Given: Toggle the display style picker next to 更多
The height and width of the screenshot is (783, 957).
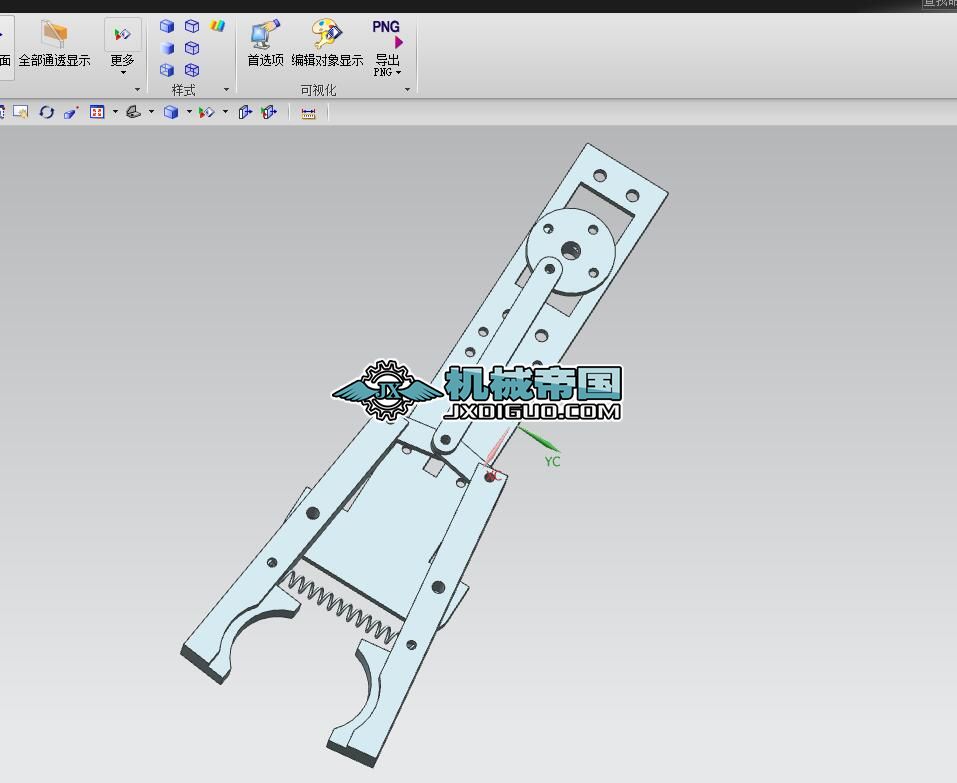Looking at the screenshot, I should pos(120,34).
